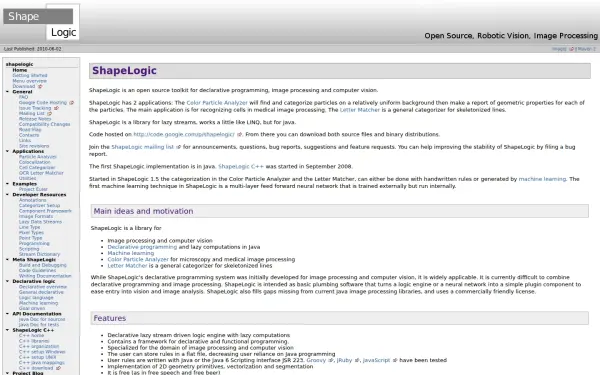Open C++ java mappings in the sidebar
This screenshot has height=375, width=600.
[x=42, y=362]
